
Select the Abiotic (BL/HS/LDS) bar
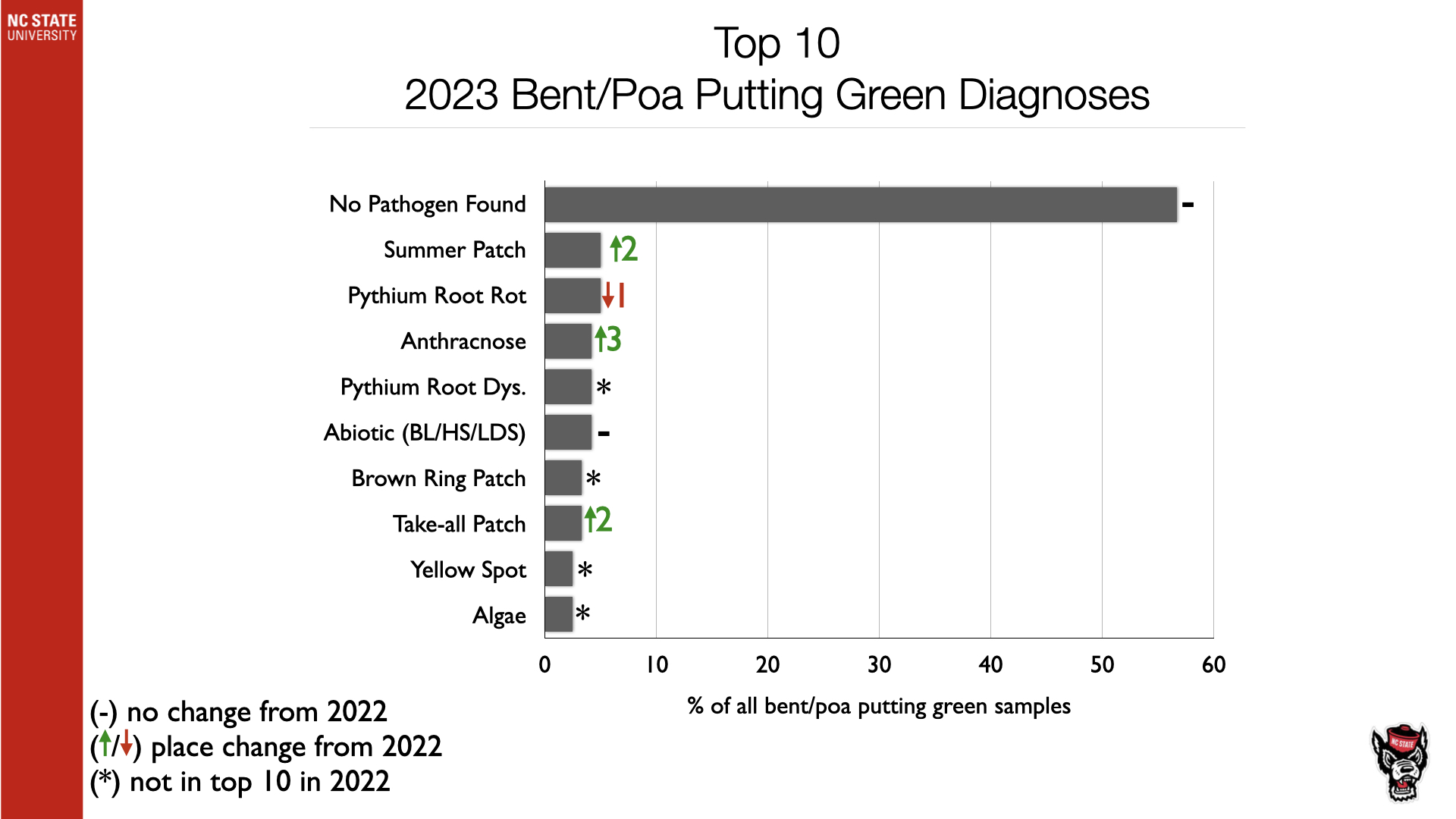pyautogui.click(x=567, y=432)
